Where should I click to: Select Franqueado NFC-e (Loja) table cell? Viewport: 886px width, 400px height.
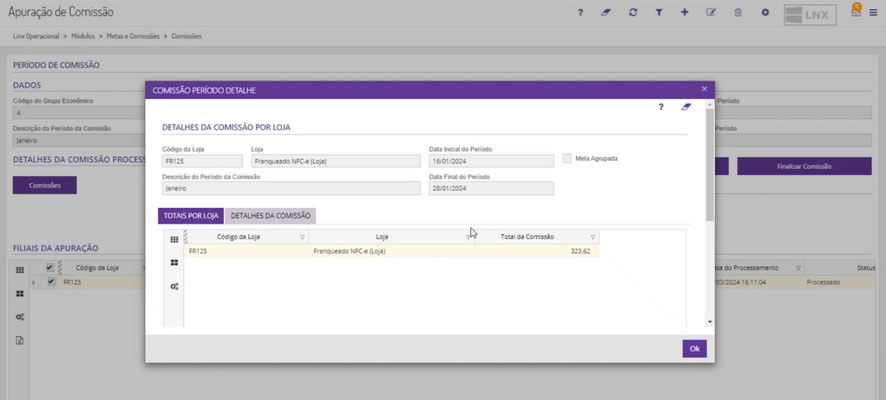[x=392, y=251]
